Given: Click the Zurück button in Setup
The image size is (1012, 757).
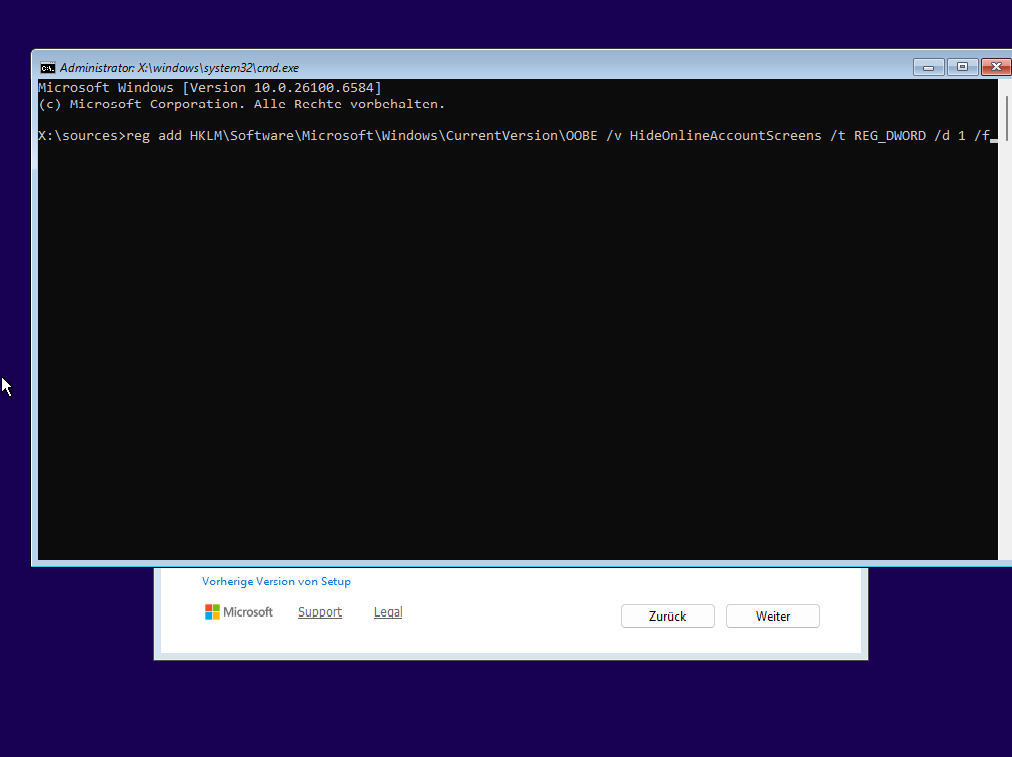Looking at the screenshot, I should click(x=668, y=616).
